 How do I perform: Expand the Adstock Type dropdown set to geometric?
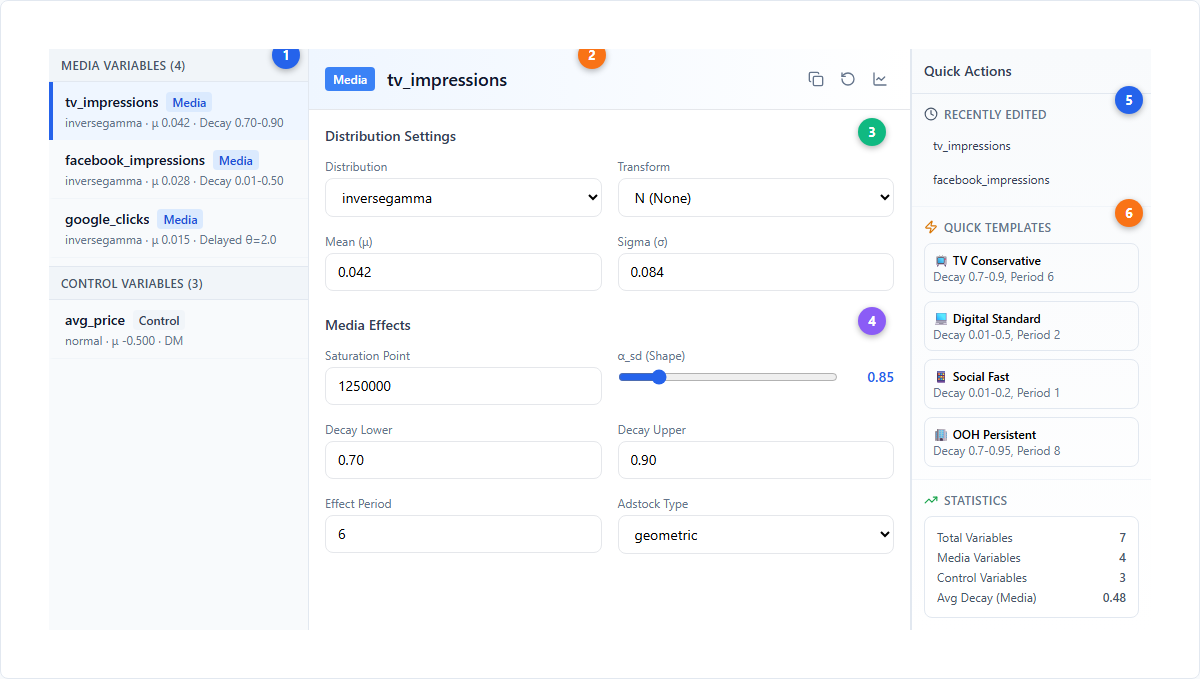pos(756,535)
